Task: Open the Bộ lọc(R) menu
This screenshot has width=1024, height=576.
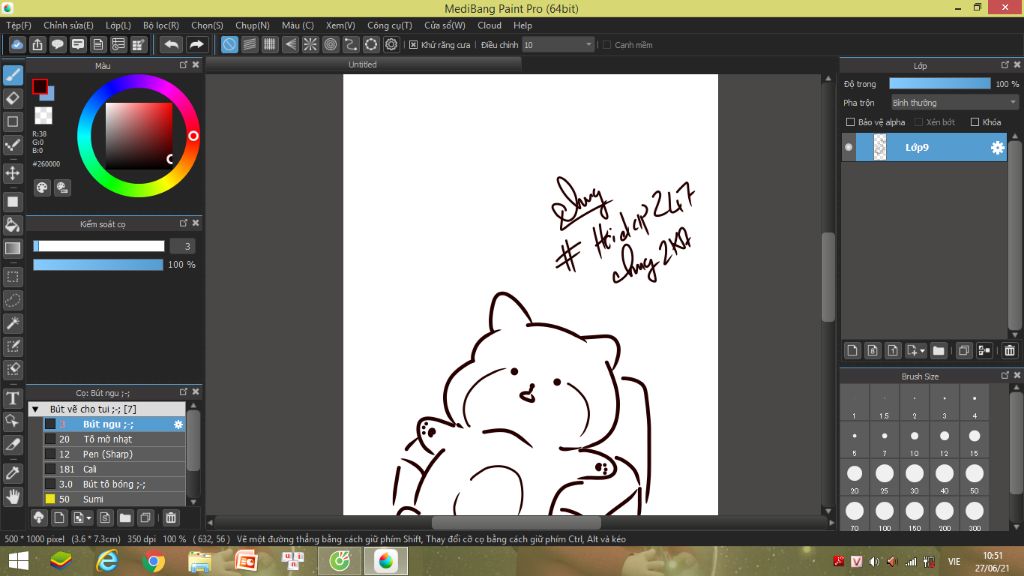Action: point(161,25)
